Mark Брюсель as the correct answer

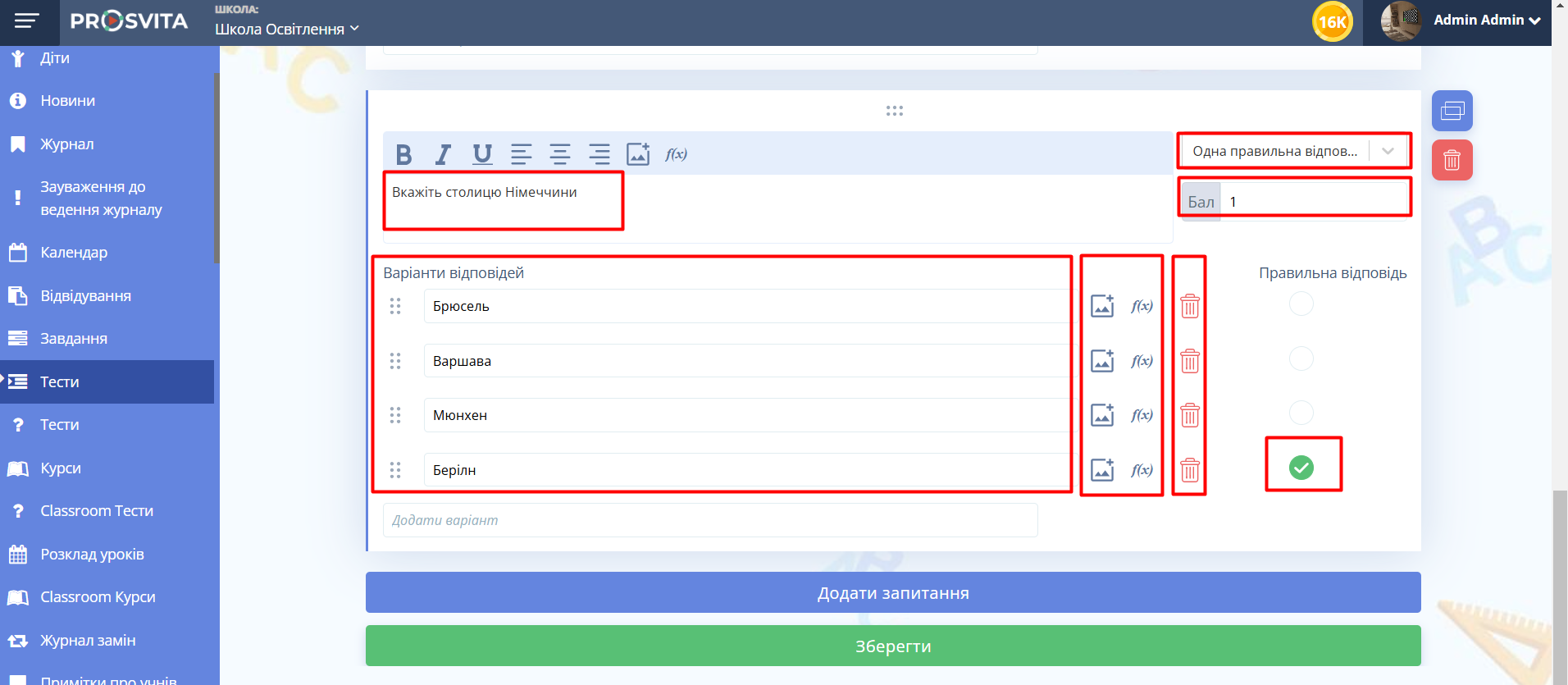click(x=1301, y=304)
